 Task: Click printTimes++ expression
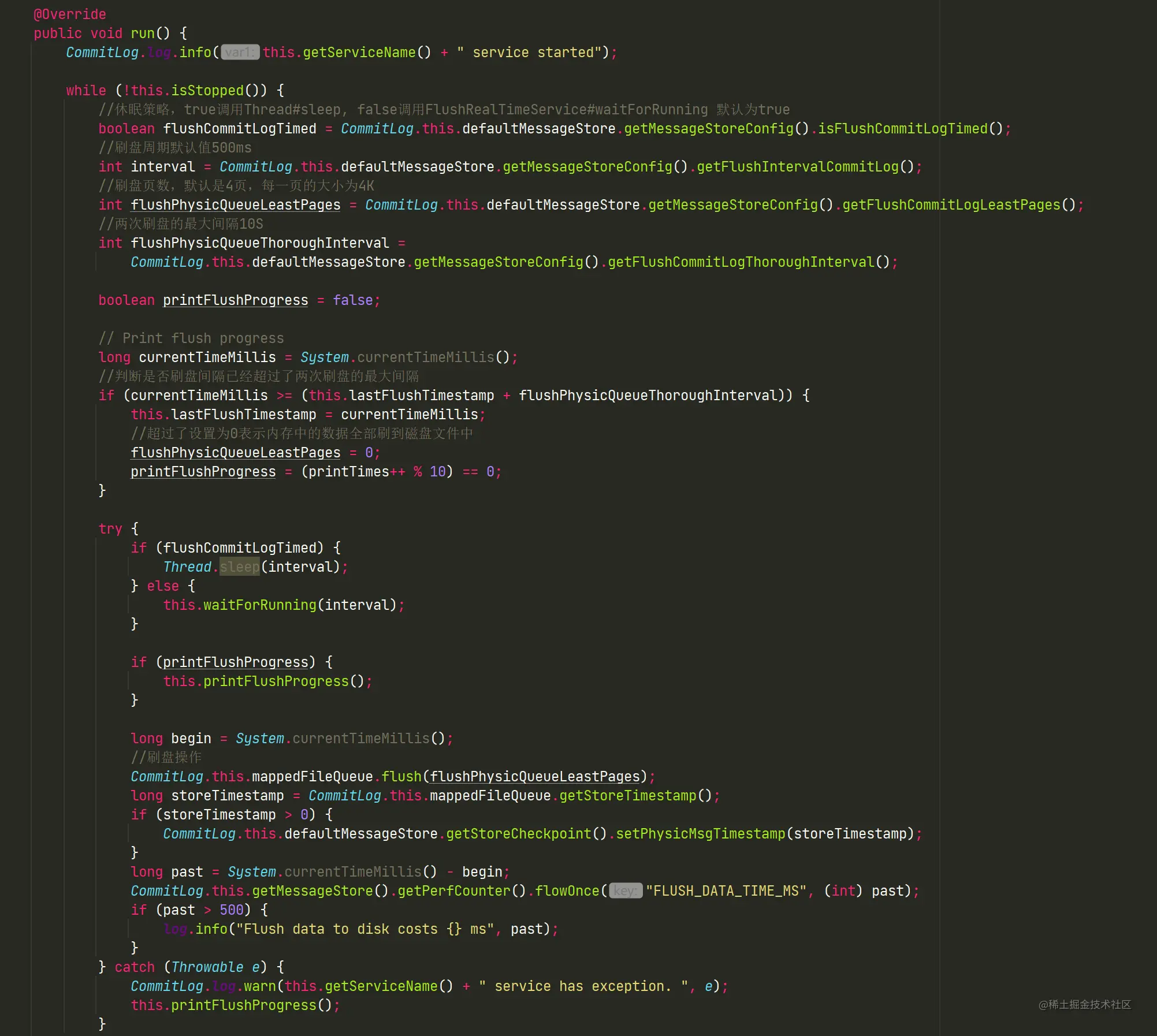pyautogui.click(x=356, y=471)
